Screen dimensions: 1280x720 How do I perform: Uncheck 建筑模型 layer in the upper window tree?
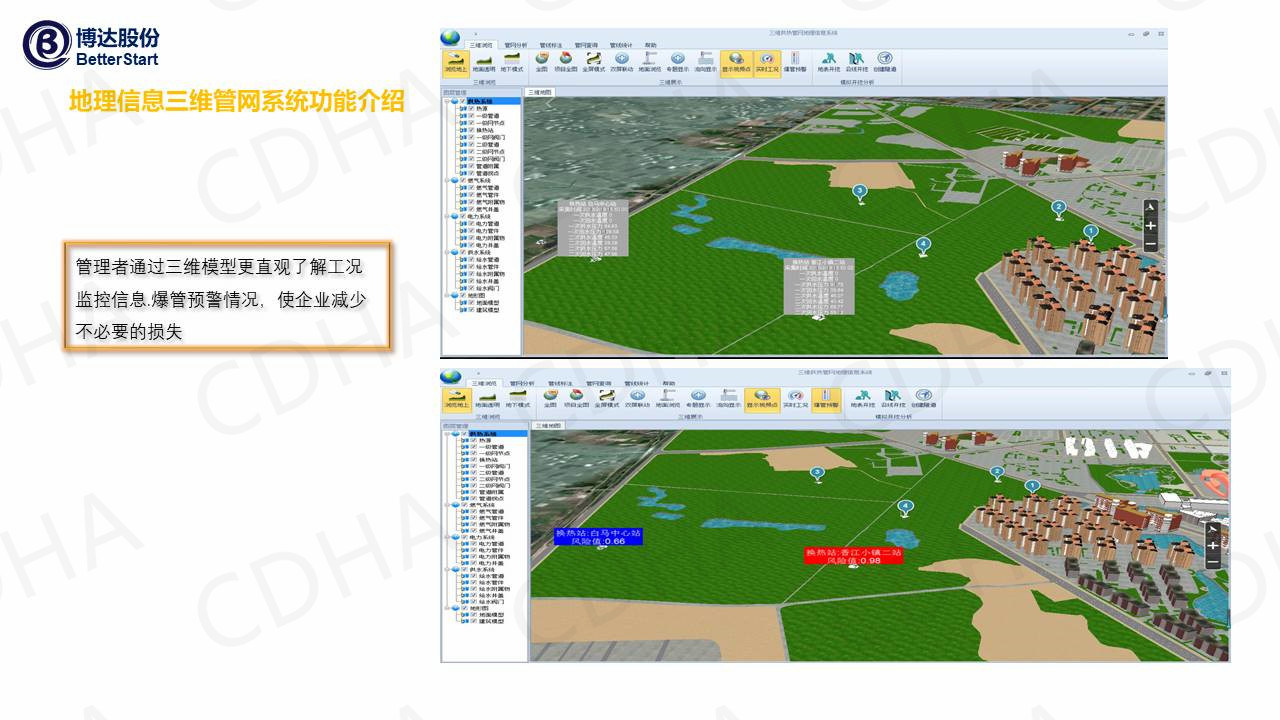(x=472, y=310)
